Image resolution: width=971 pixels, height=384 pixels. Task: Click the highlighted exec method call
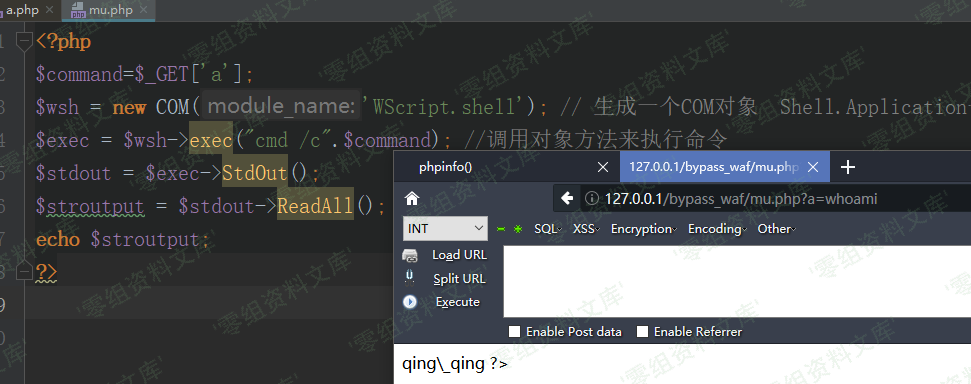(211, 140)
